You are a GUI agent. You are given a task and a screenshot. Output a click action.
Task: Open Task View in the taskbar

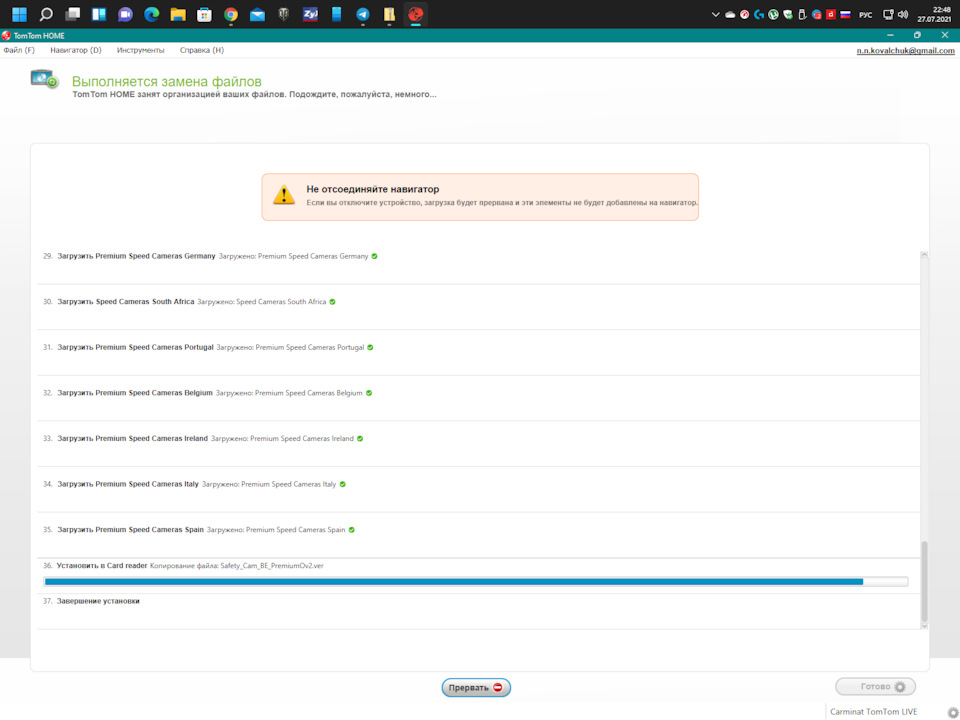tap(73, 14)
